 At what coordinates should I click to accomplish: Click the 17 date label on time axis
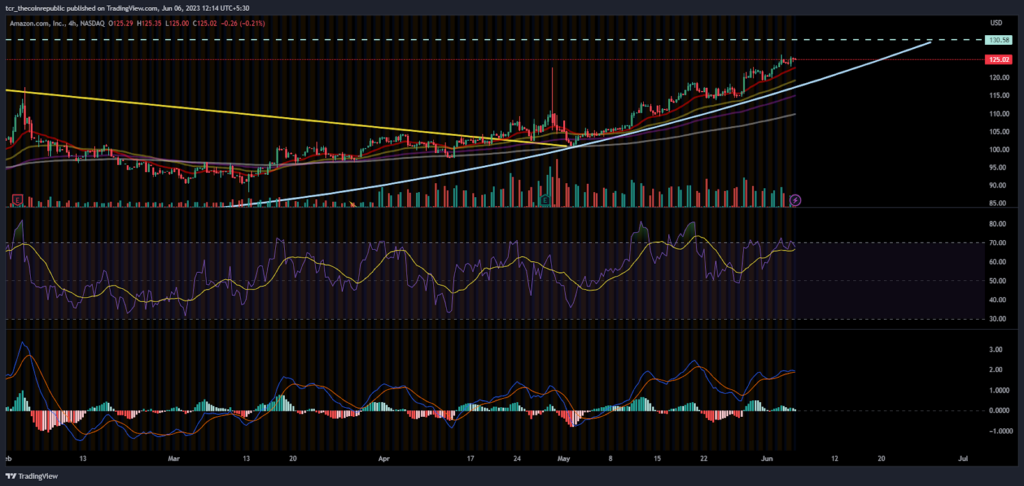tap(471, 459)
